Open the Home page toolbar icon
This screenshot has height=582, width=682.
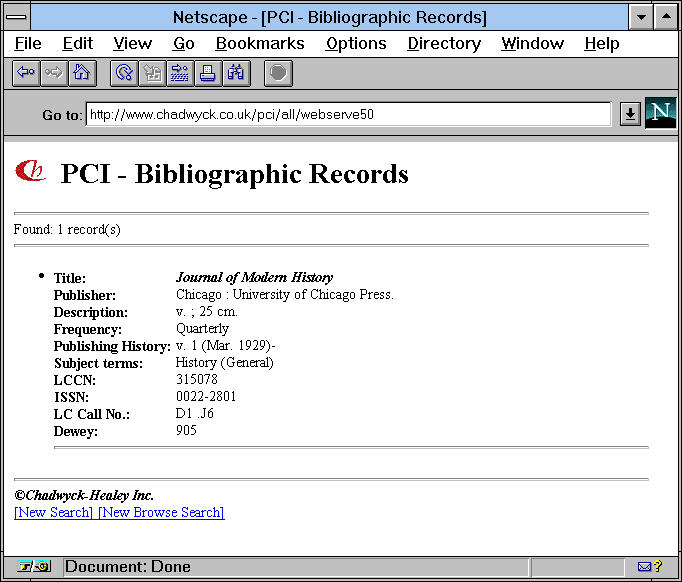point(82,73)
